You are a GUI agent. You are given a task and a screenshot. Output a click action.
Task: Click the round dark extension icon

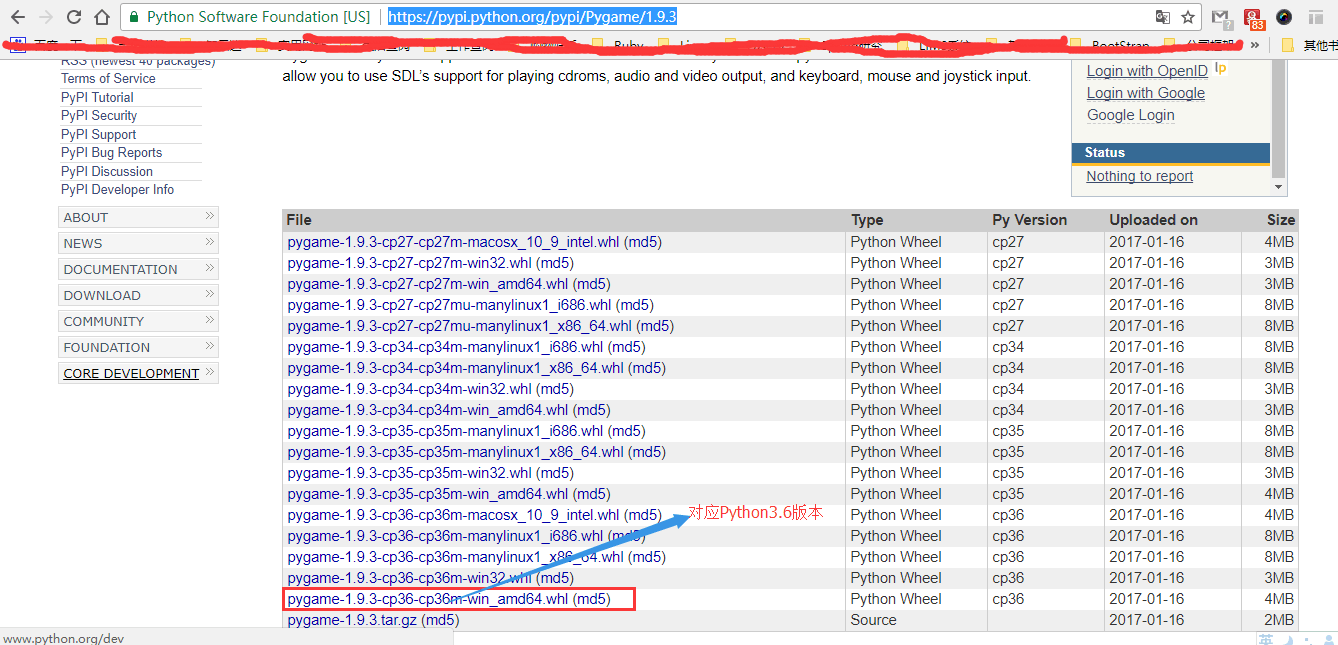(1284, 17)
